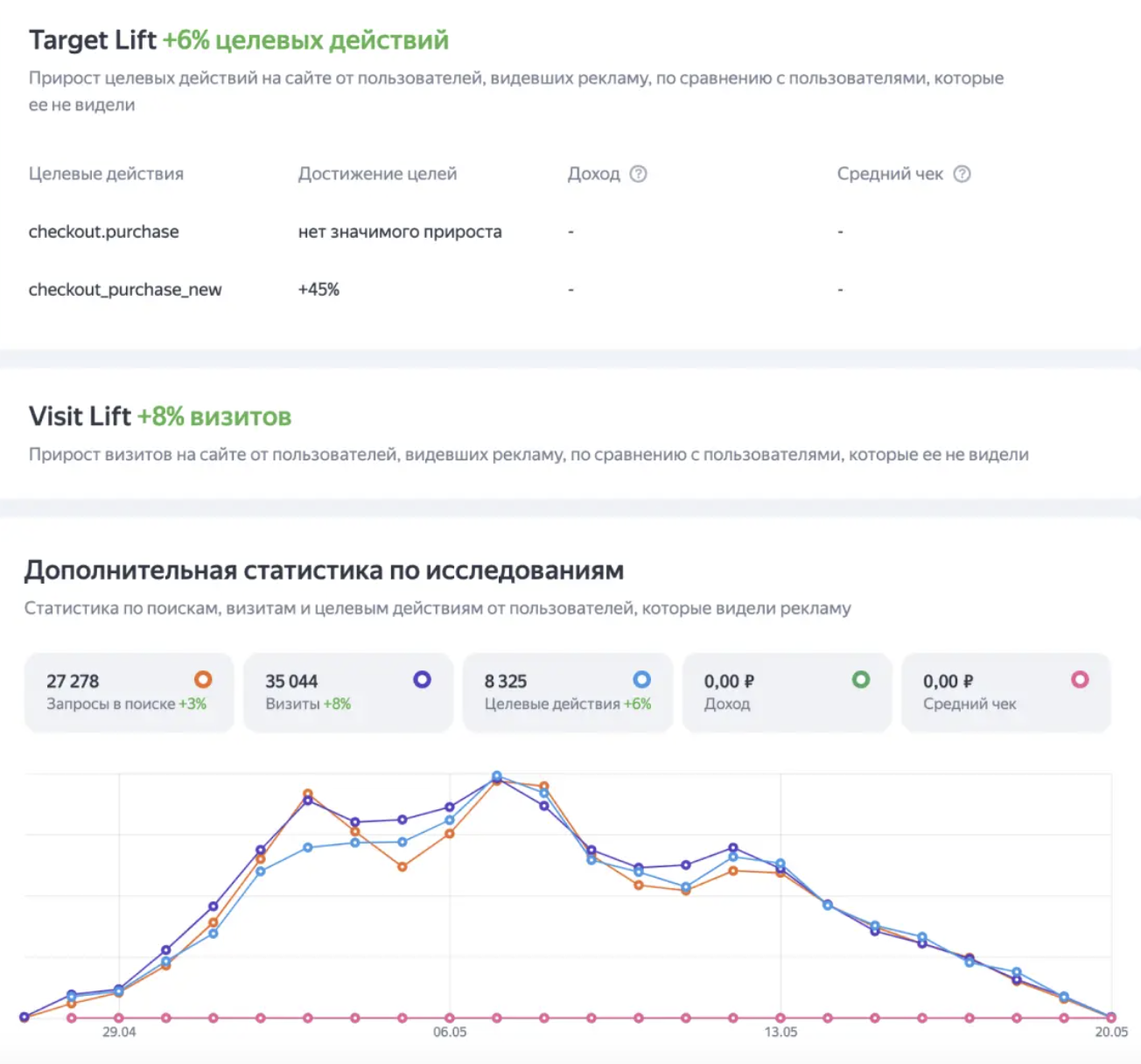Click the pink data point above 06.05
This screenshot has width=1141, height=1064.
[x=450, y=1018]
